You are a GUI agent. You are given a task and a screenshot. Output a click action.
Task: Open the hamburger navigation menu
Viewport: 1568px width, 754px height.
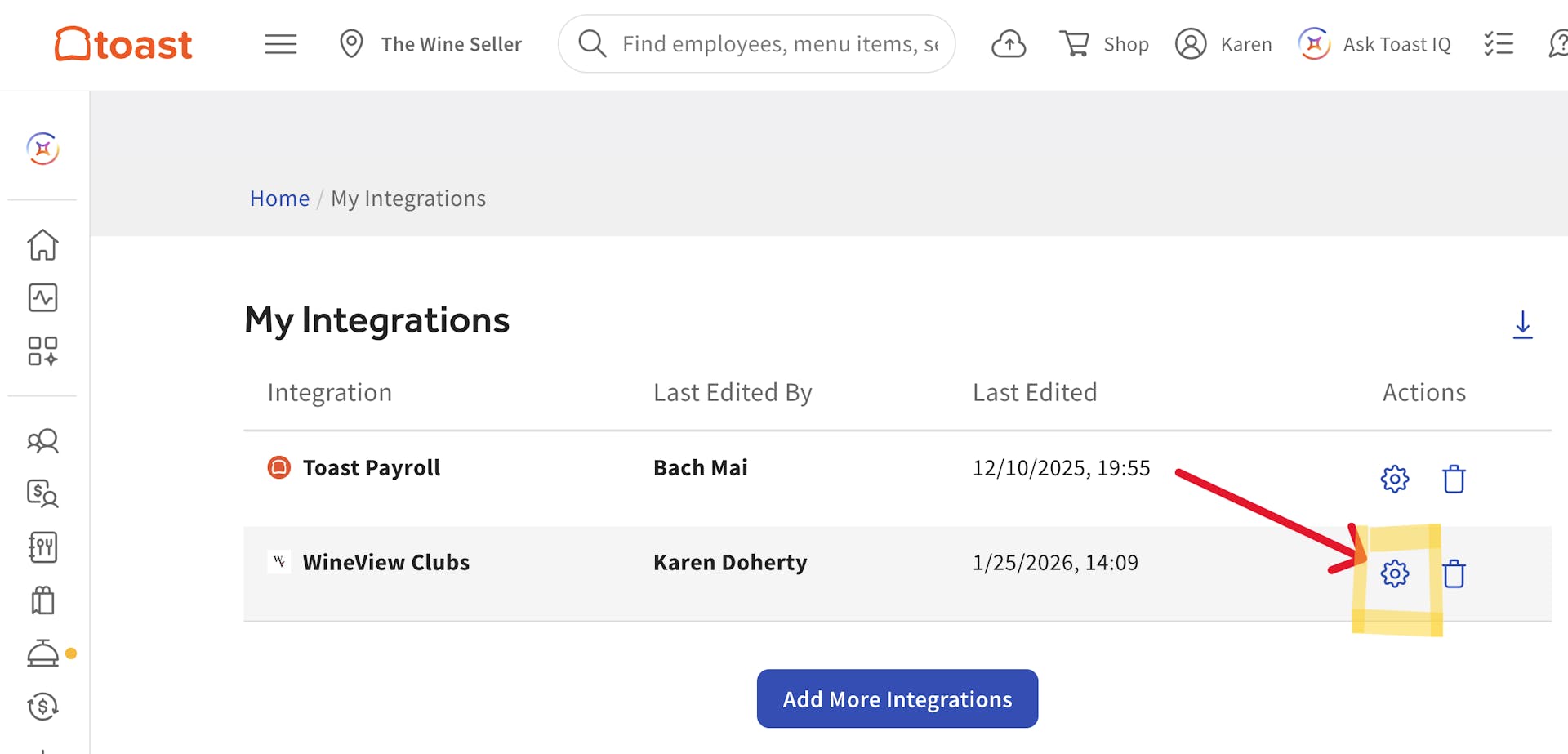click(280, 44)
